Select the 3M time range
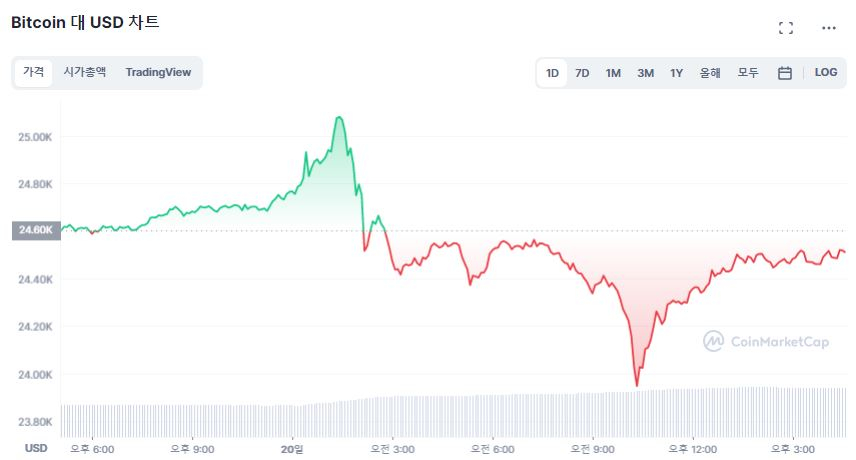Image resolution: width=856 pixels, height=460 pixels. 645,73
